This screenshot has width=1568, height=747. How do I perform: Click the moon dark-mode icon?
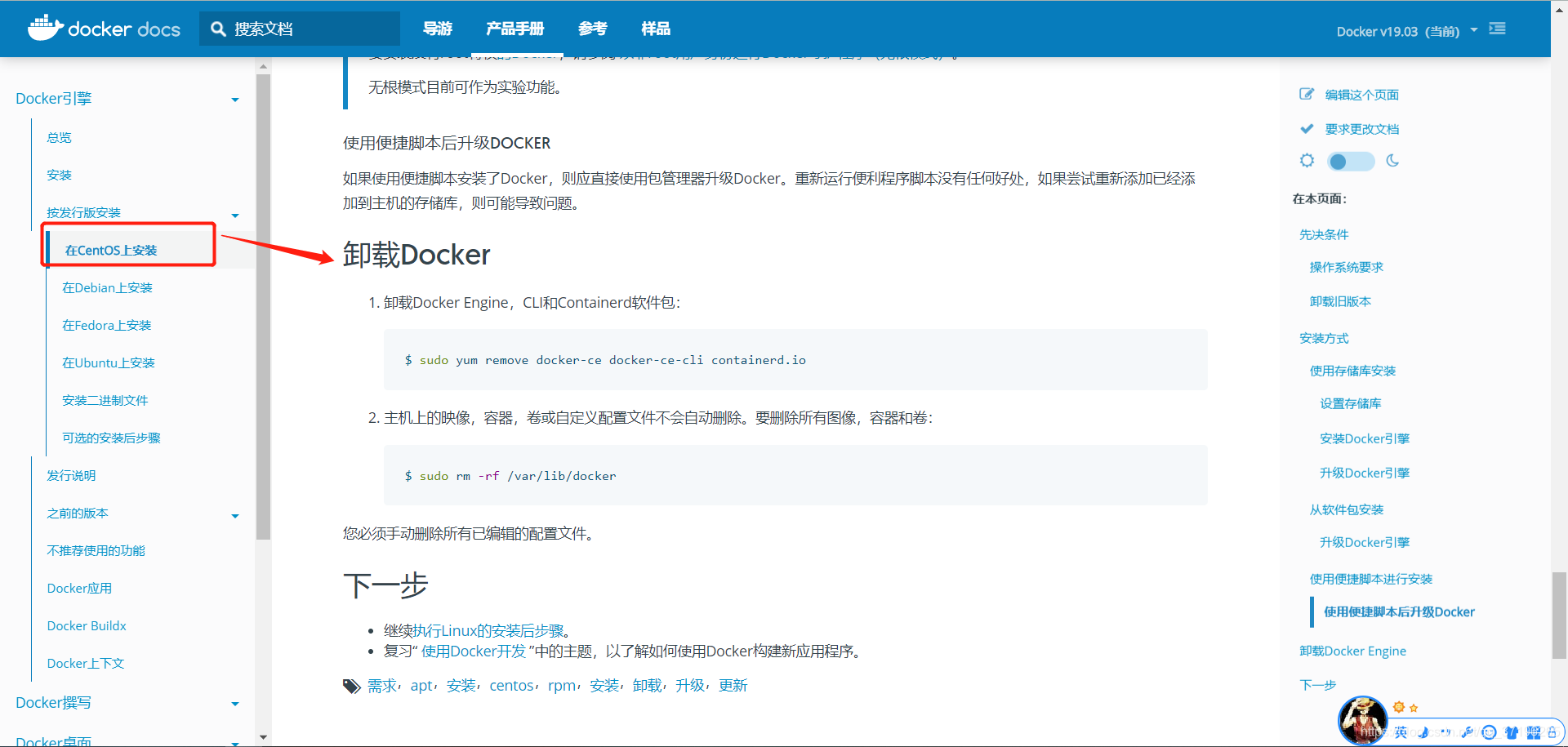[x=1393, y=160]
